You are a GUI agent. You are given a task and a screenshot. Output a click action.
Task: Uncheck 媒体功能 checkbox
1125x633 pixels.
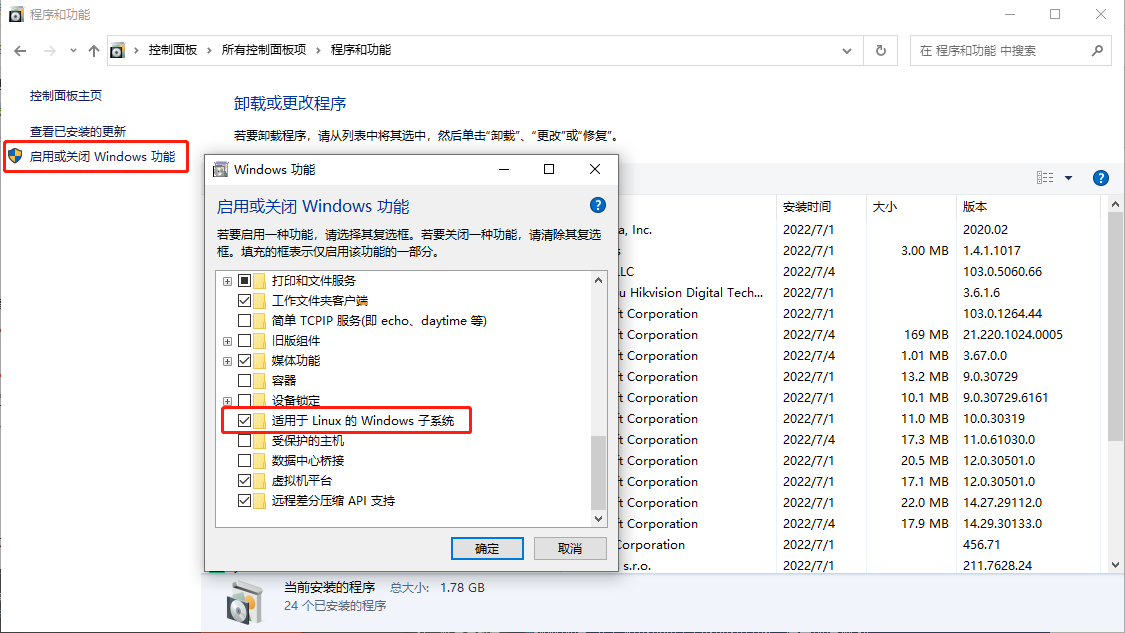(245, 361)
